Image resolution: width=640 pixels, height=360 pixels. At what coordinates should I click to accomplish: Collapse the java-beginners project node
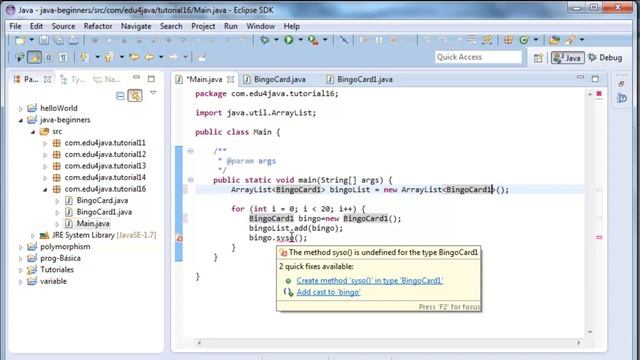pos(21,120)
